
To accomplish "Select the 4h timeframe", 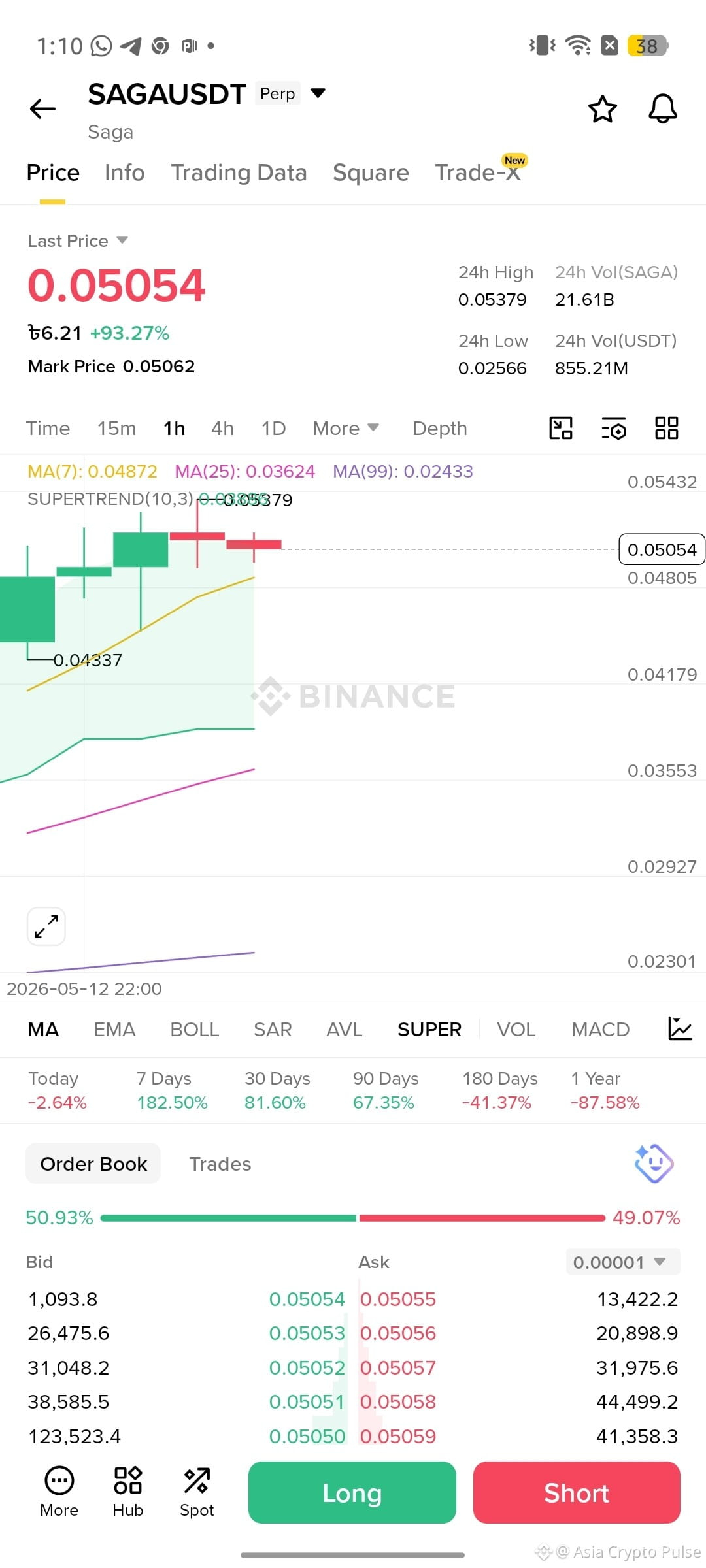I will (x=222, y=428).
